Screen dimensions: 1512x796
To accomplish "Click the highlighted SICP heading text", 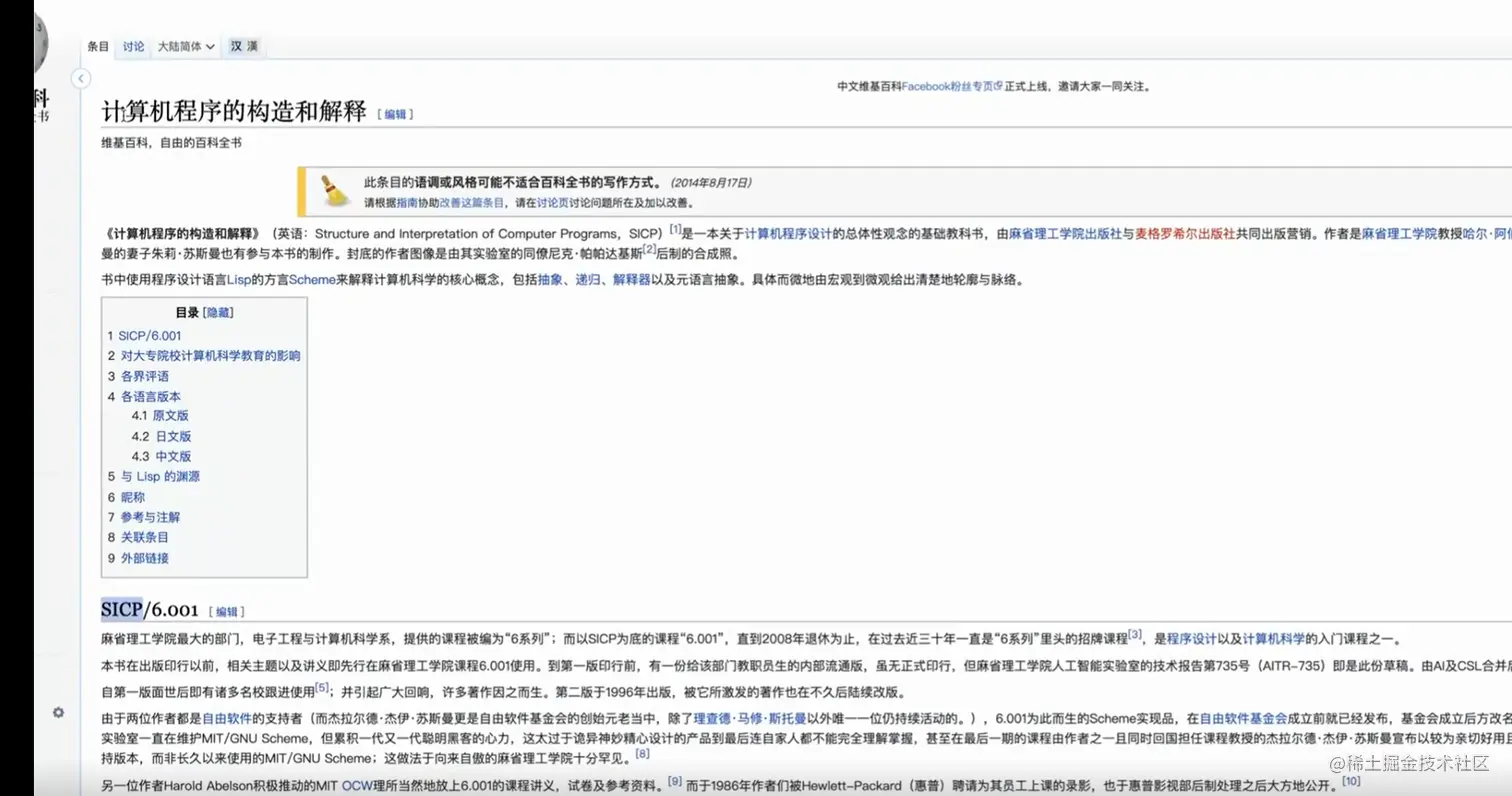I will point(122,608).
